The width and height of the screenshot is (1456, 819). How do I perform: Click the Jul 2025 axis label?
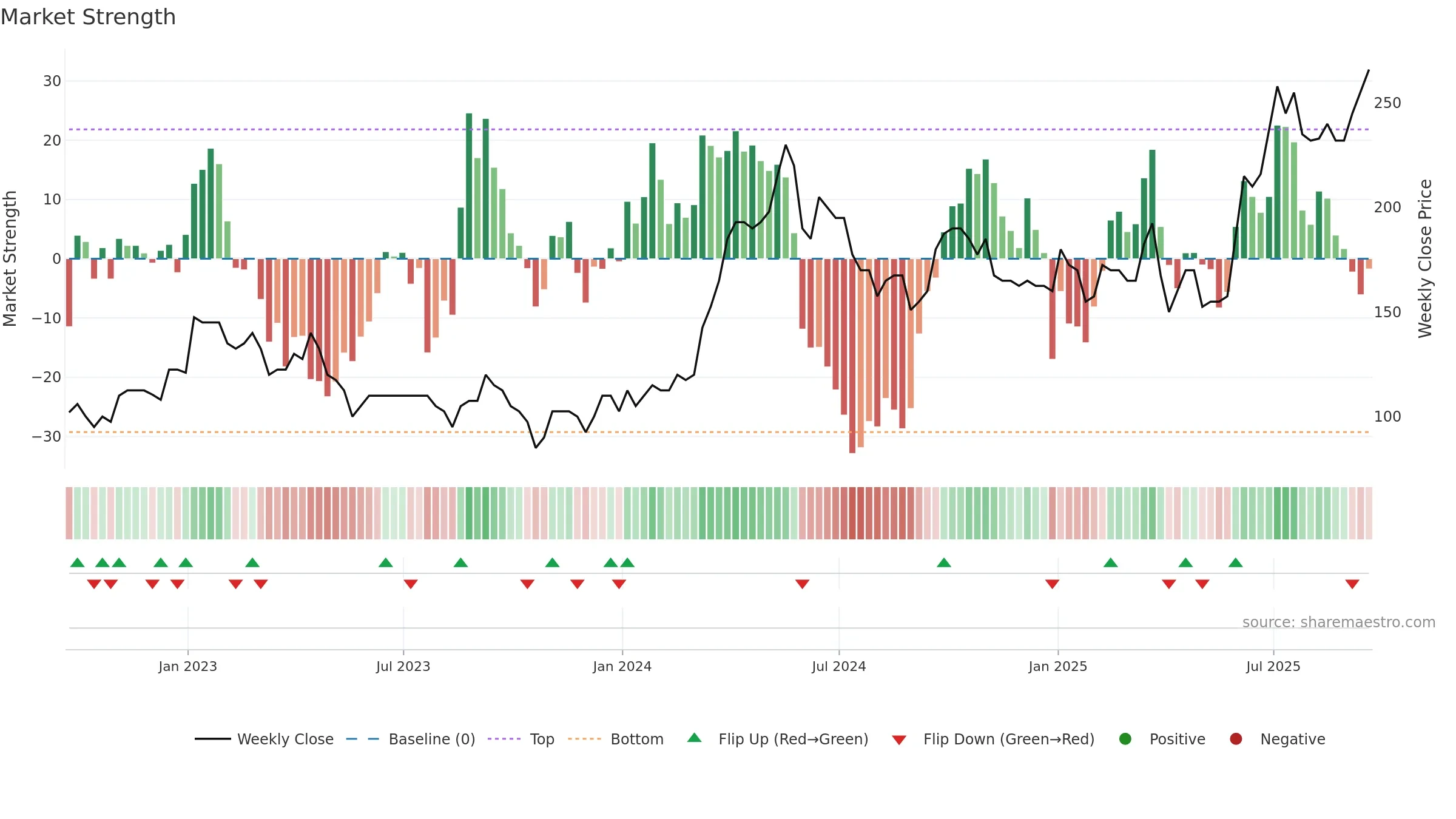tap(1273, 667)
